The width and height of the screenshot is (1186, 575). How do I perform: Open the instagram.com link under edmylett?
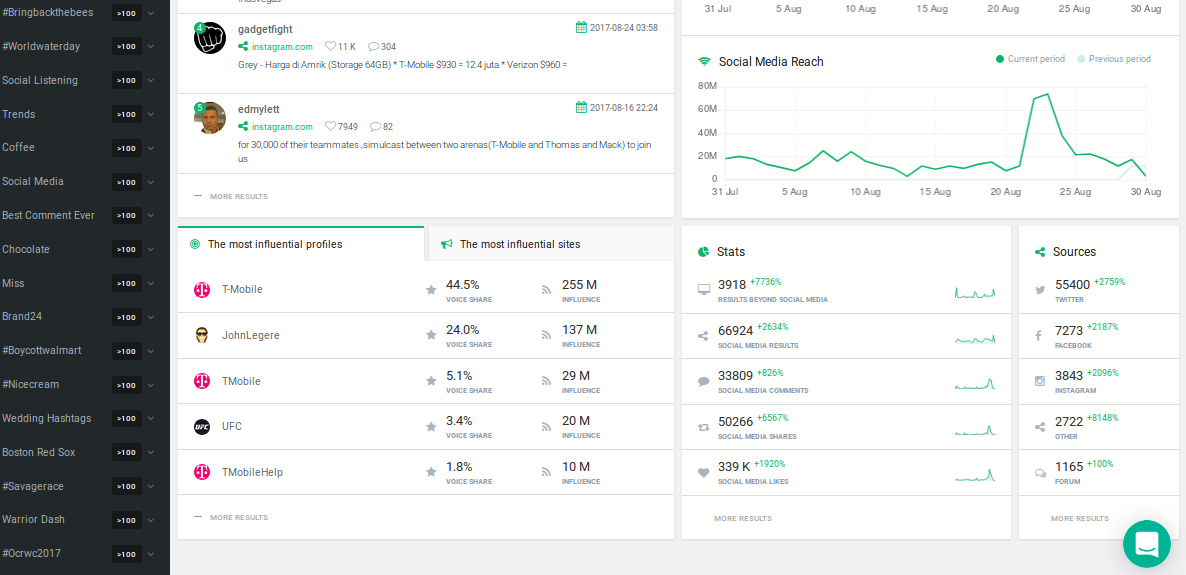pyautogui.click(x=282, y=127)
